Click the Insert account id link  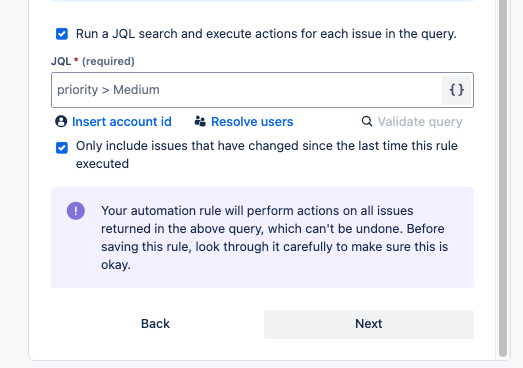pyautogui.click(x=122, y=121)
